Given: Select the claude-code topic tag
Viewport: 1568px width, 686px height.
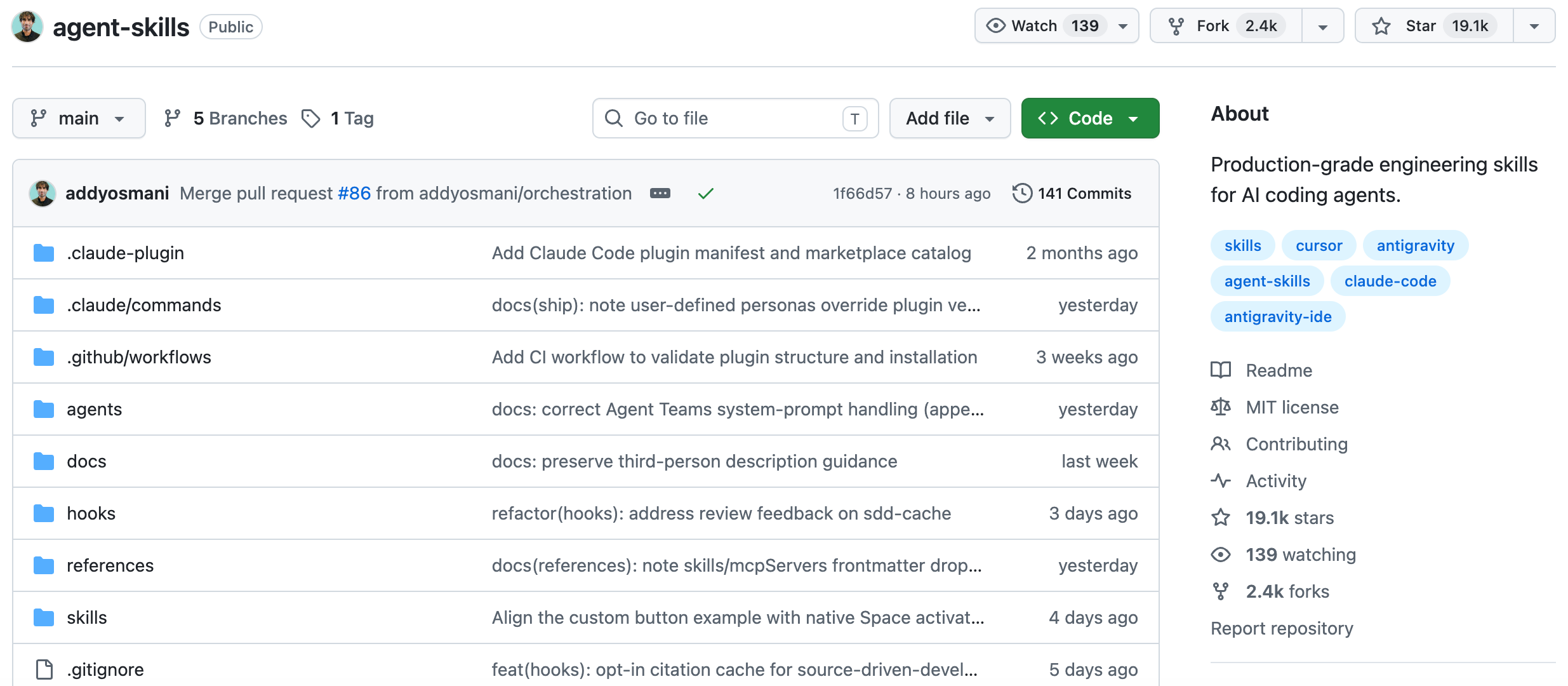Looking at the screenshot, I should click(x=1390, y=281).
